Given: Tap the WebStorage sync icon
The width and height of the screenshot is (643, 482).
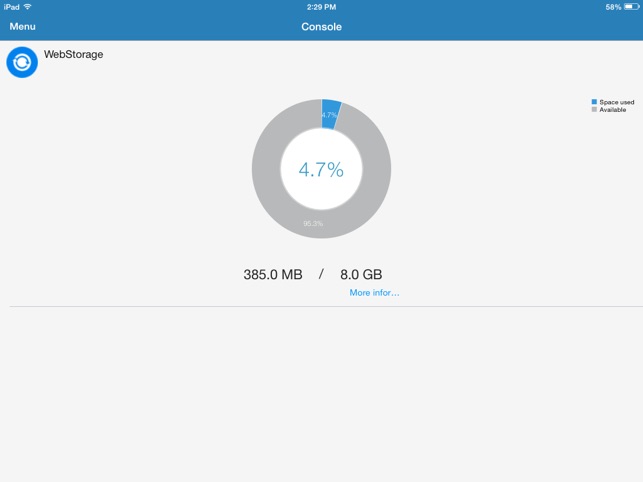Looking at the screenshot, I should click(22, 62).
